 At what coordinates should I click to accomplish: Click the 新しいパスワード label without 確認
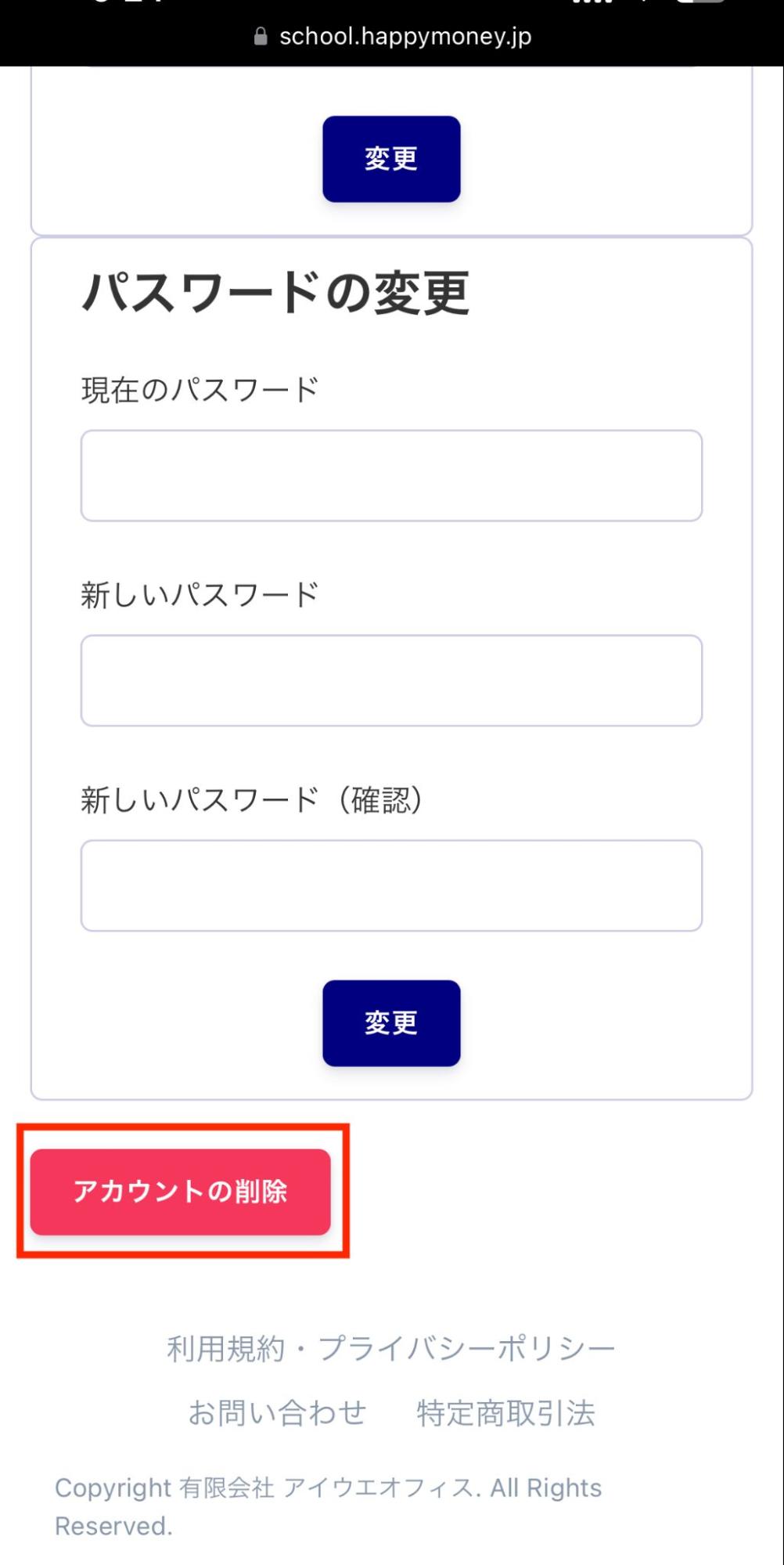coord(200,594)
